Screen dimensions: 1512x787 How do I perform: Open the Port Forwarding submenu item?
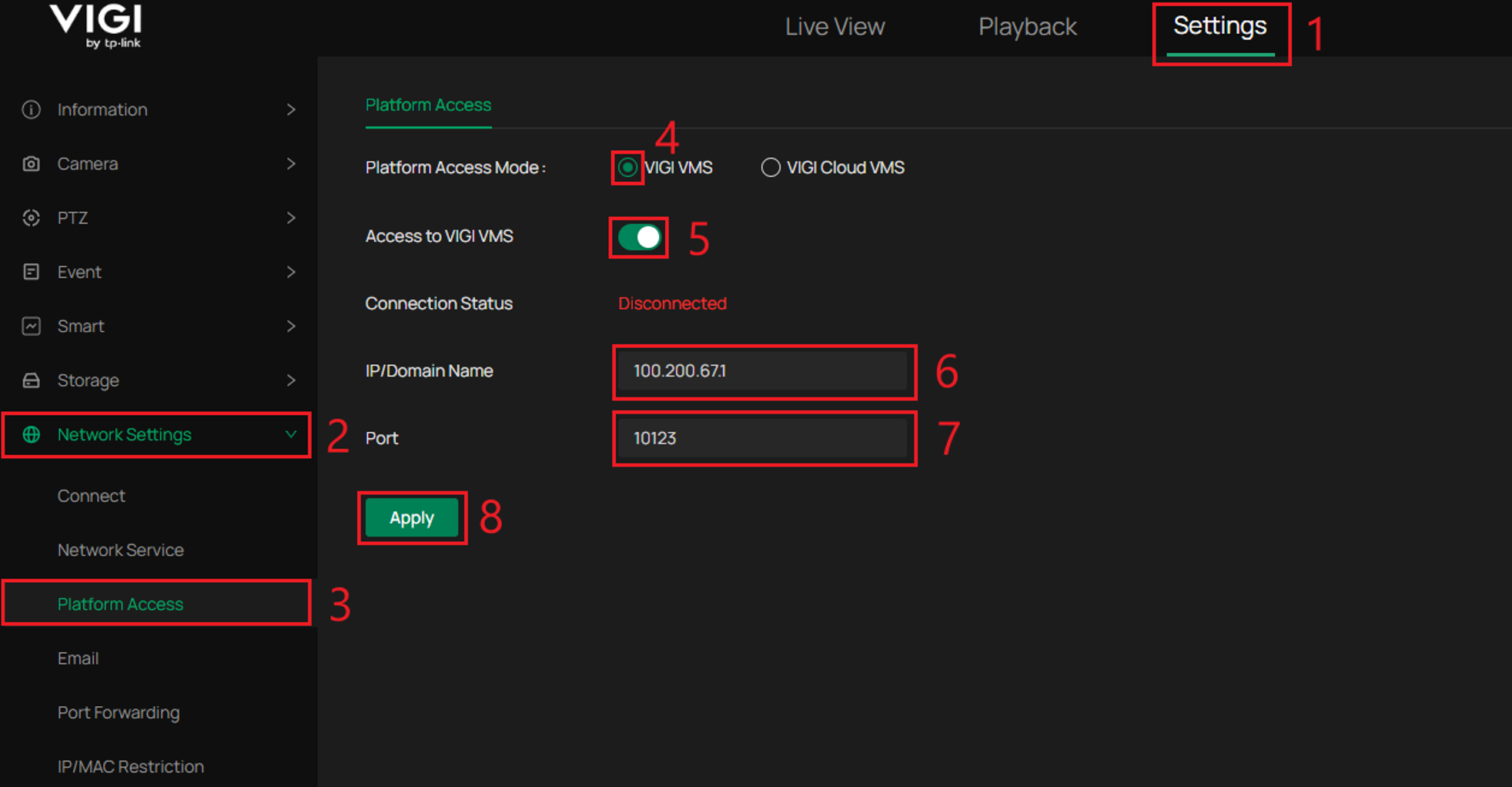point(119,712)
